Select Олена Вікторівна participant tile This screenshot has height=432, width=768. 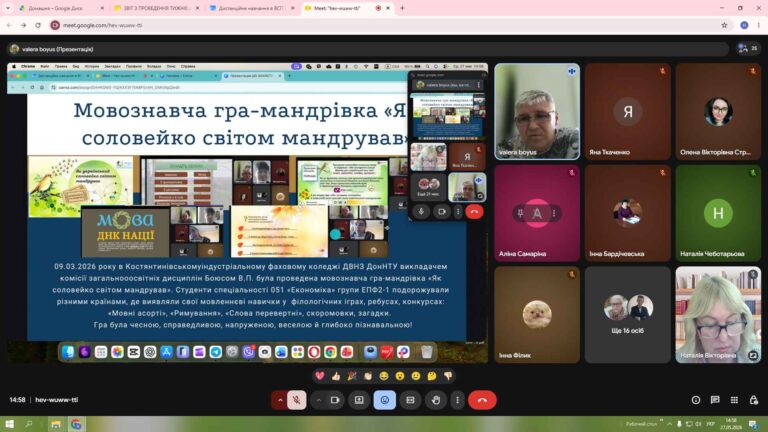(718, 111)
